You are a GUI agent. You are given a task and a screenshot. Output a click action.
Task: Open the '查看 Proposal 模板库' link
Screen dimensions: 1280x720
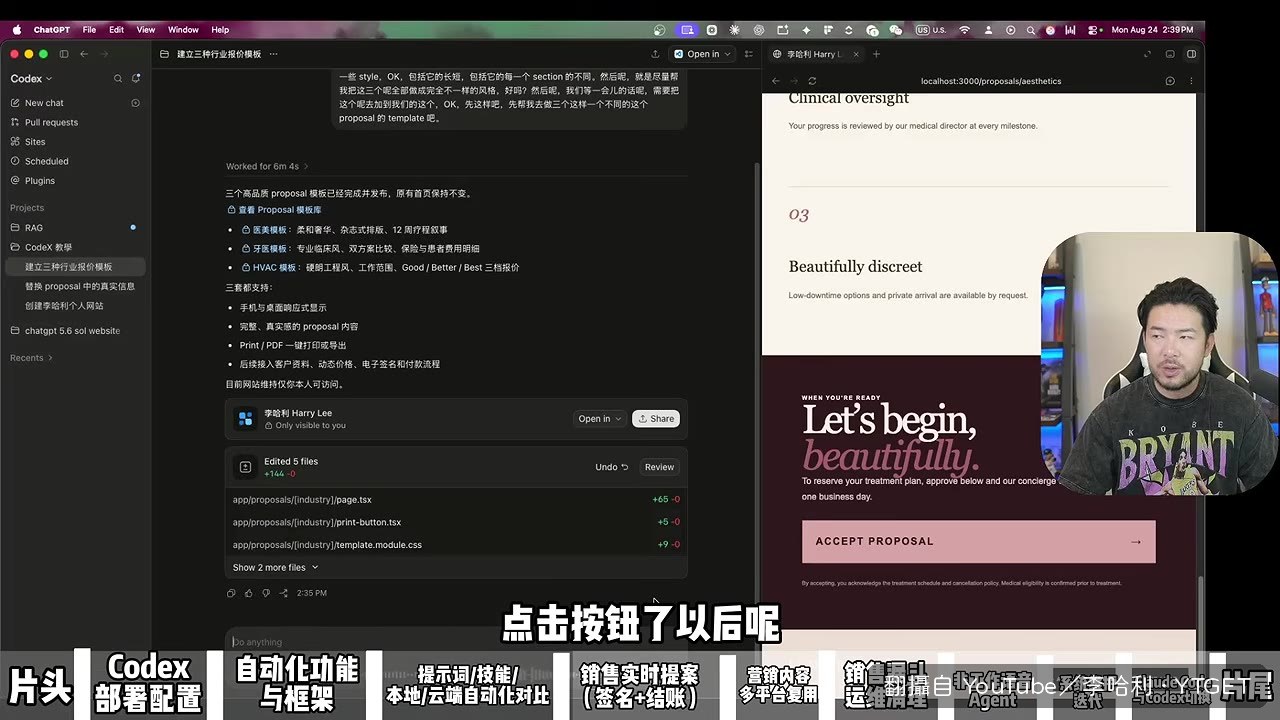pyautogui.click(x=274, y=210)
